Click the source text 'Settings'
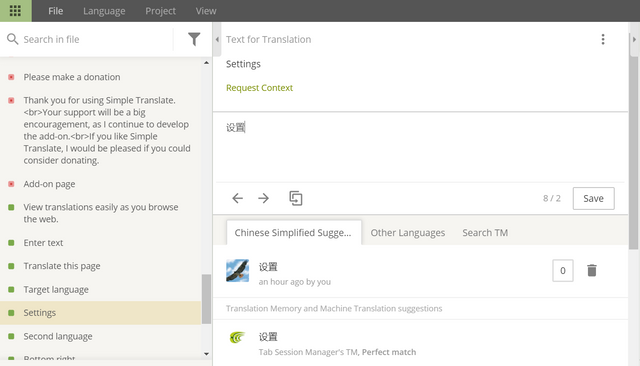The height and width of the screenshot is (366, 640). [x=243, y=64]
